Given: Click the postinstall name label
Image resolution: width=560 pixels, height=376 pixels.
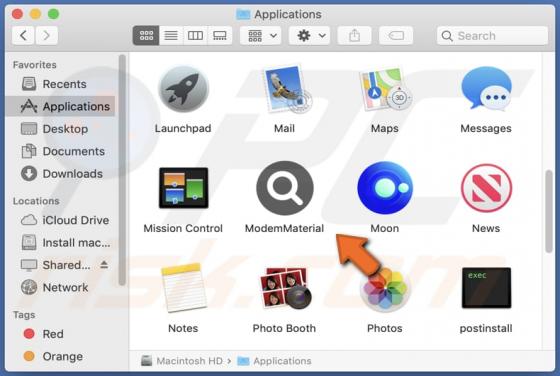Looking at the screenshot, I should pos(486,328).
